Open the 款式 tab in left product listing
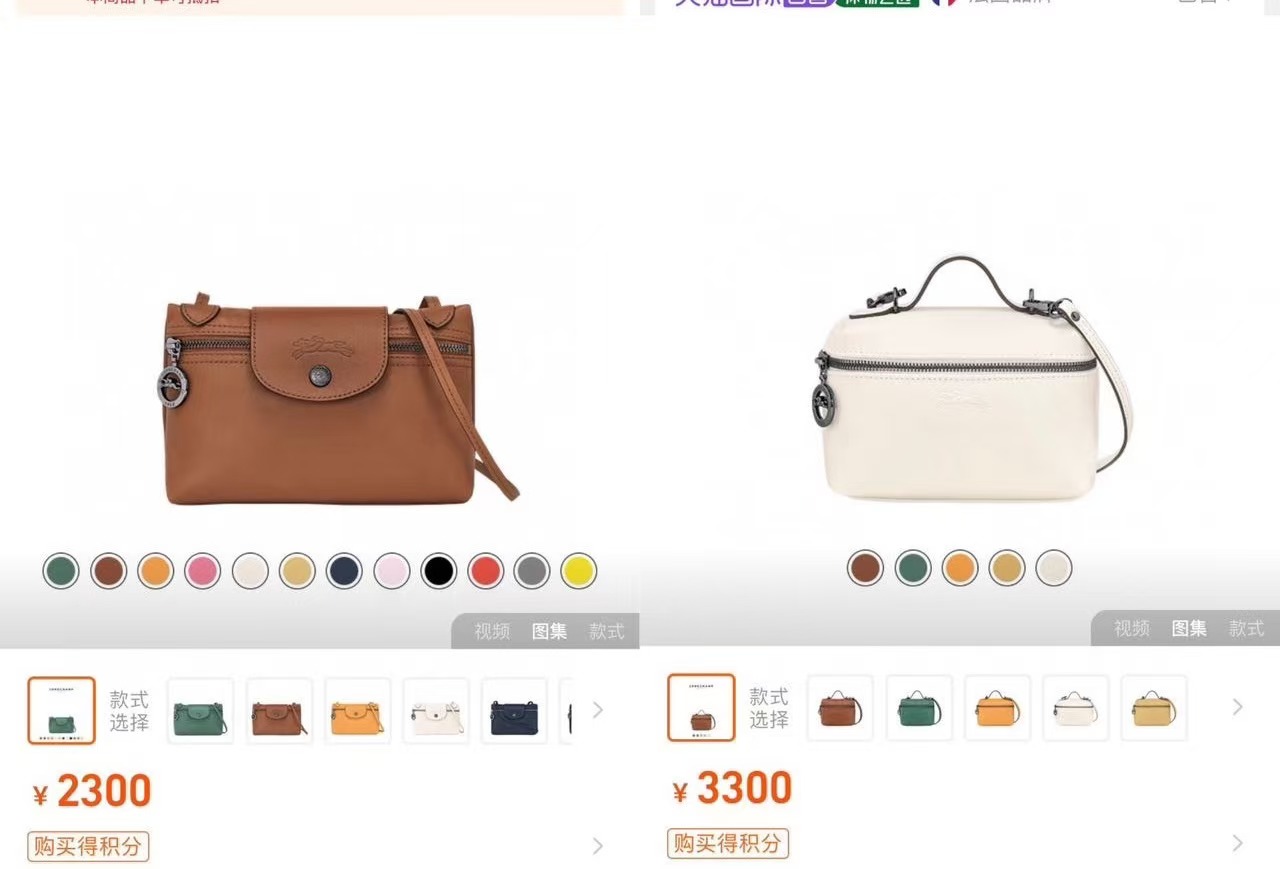The image size is (1280, 869). [x=606, y=631]
